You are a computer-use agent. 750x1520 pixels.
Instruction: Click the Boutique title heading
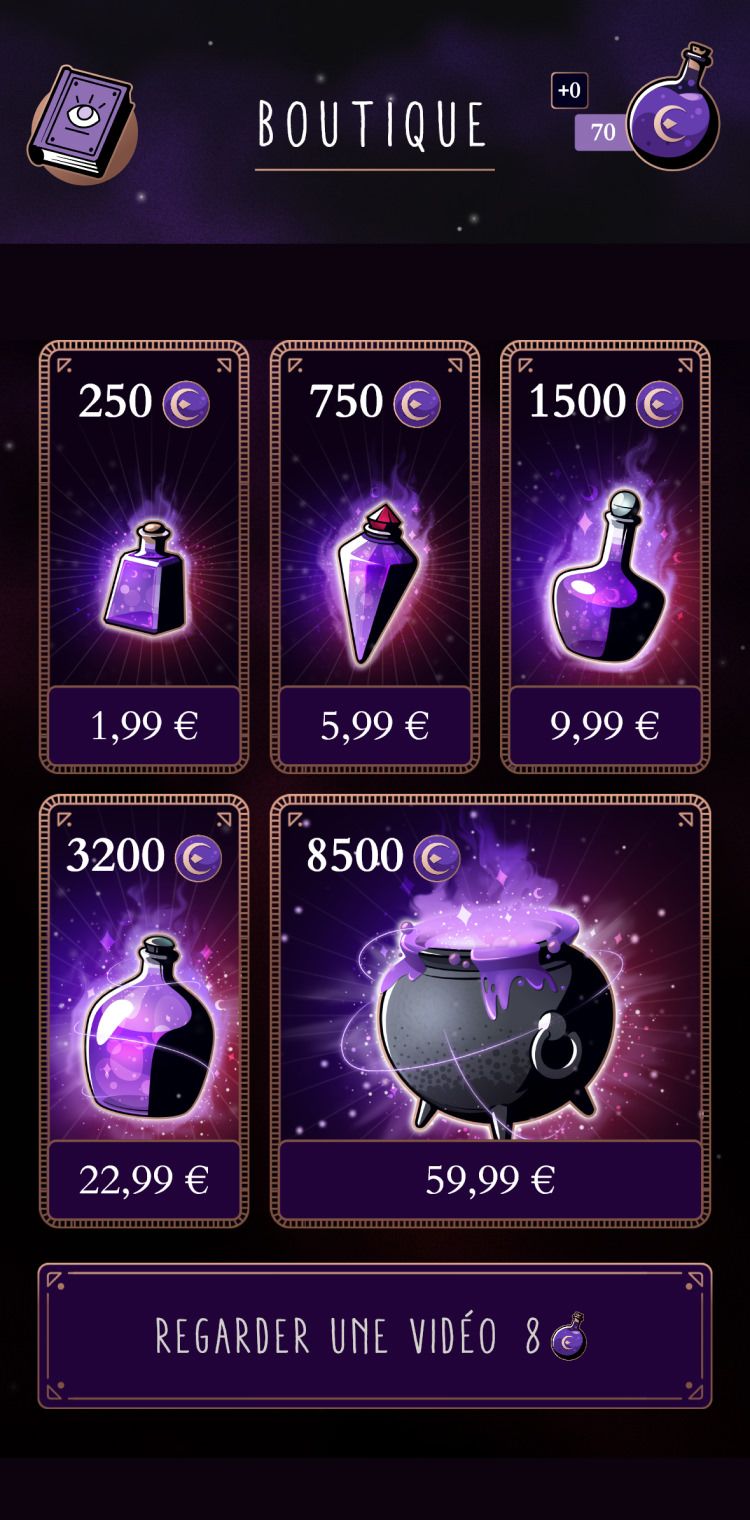(373, 125)
